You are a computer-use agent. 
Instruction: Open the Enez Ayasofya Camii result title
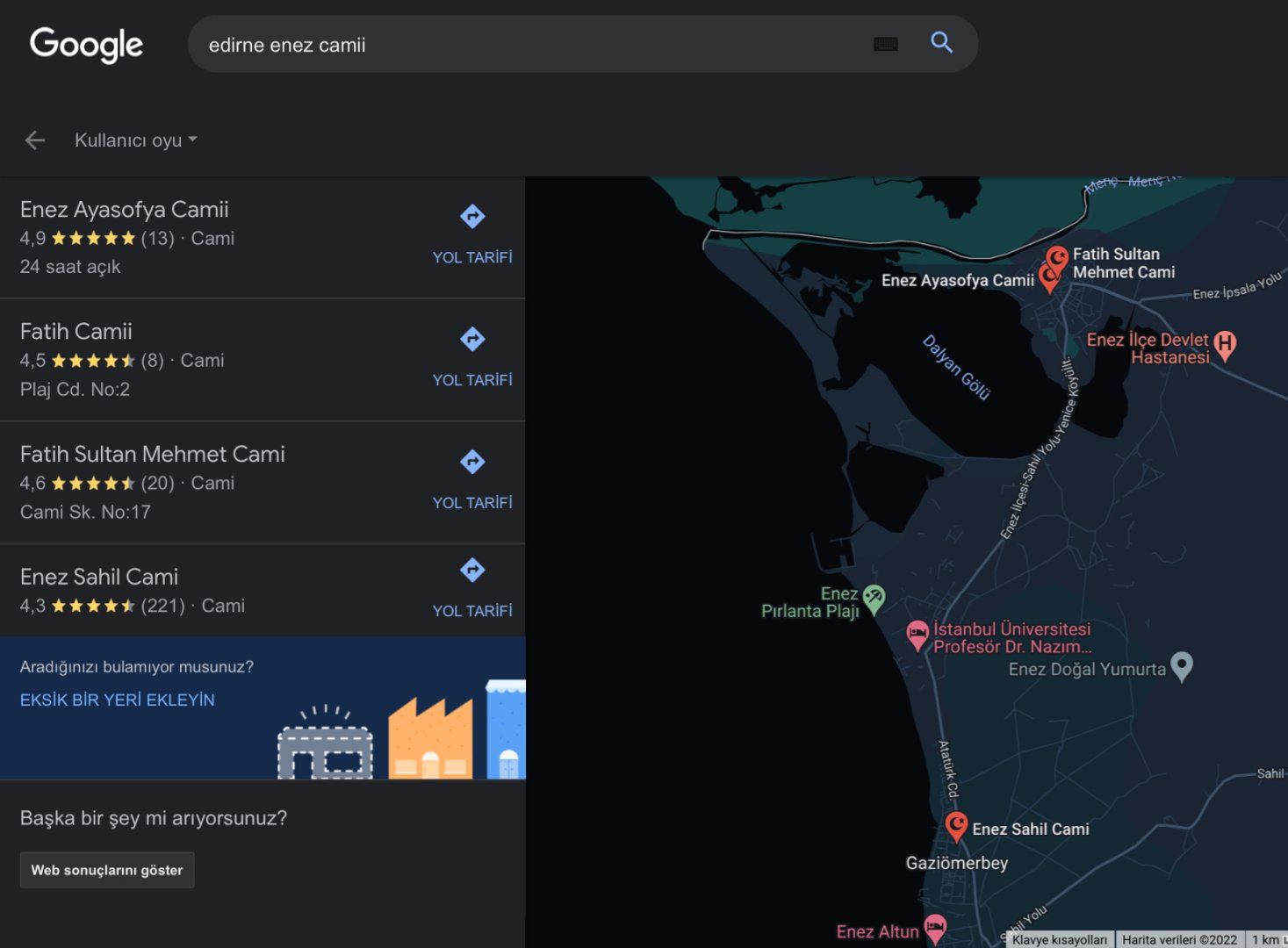(125, 210)
